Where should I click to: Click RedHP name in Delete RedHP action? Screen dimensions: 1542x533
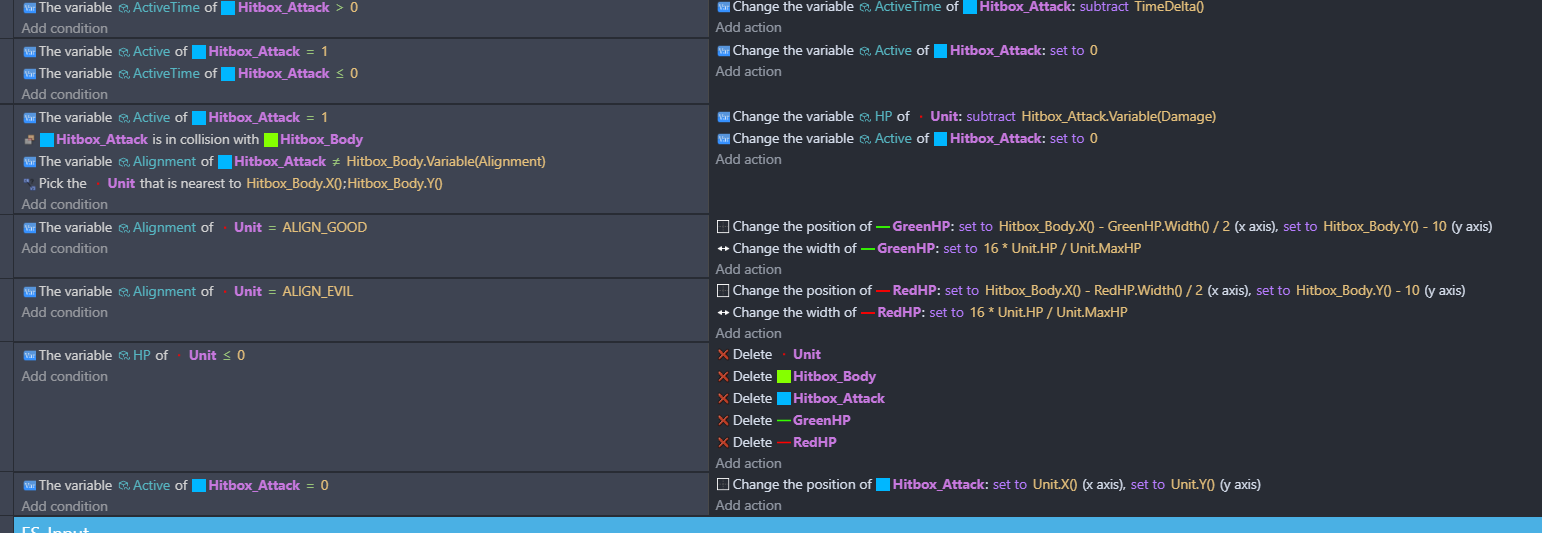click(815, 442)
